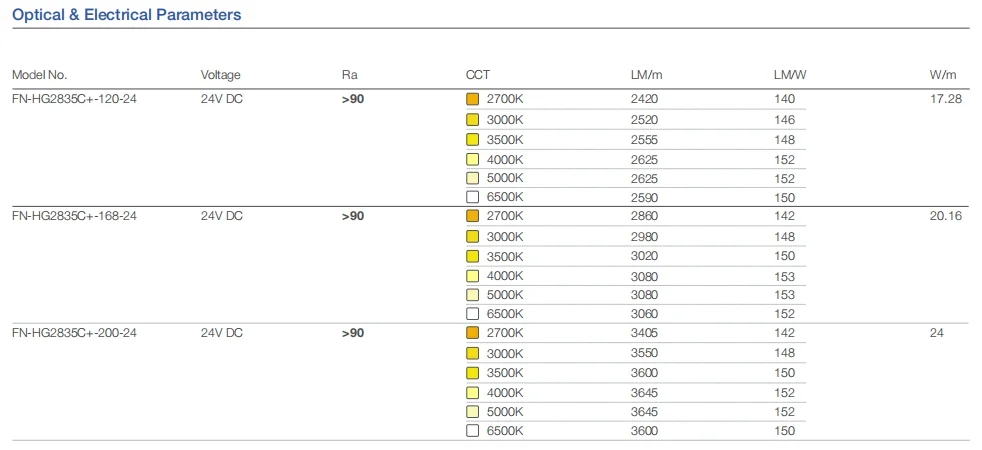Click the 17.28 W/m value
This screenshot has height=450, width=982.
[945, 99]
